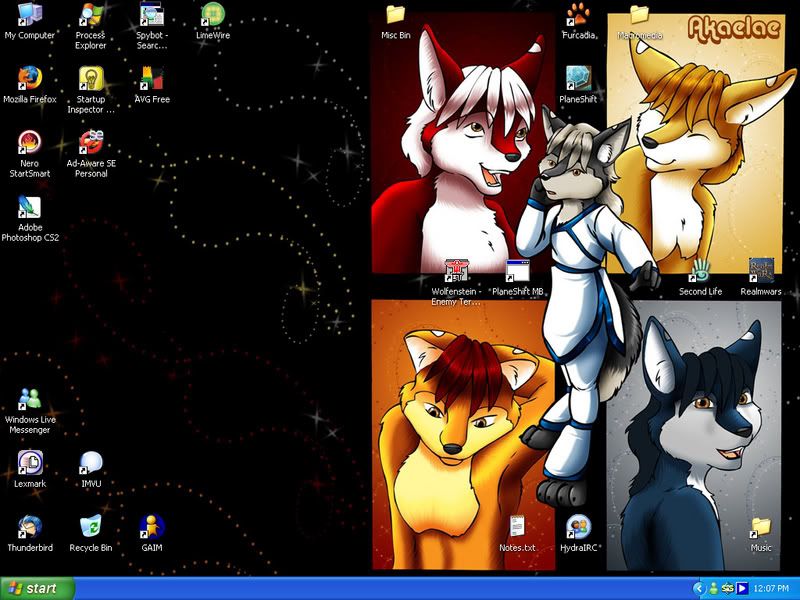Launch Adobe Photoshop CS2 shortcut
800x600 pixels.
[30, 219]
